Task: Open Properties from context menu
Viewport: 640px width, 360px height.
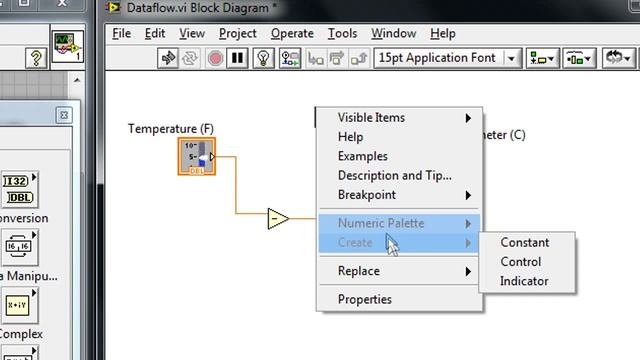Action: [x=399, y=300]
